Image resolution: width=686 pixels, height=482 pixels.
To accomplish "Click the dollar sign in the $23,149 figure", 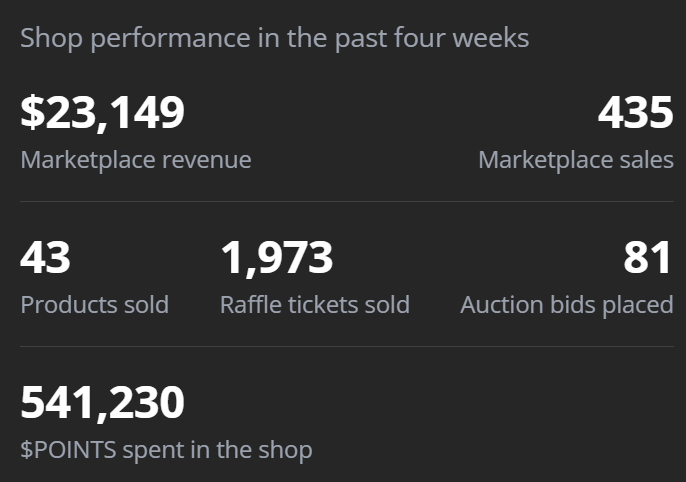I will click(32, 112).
